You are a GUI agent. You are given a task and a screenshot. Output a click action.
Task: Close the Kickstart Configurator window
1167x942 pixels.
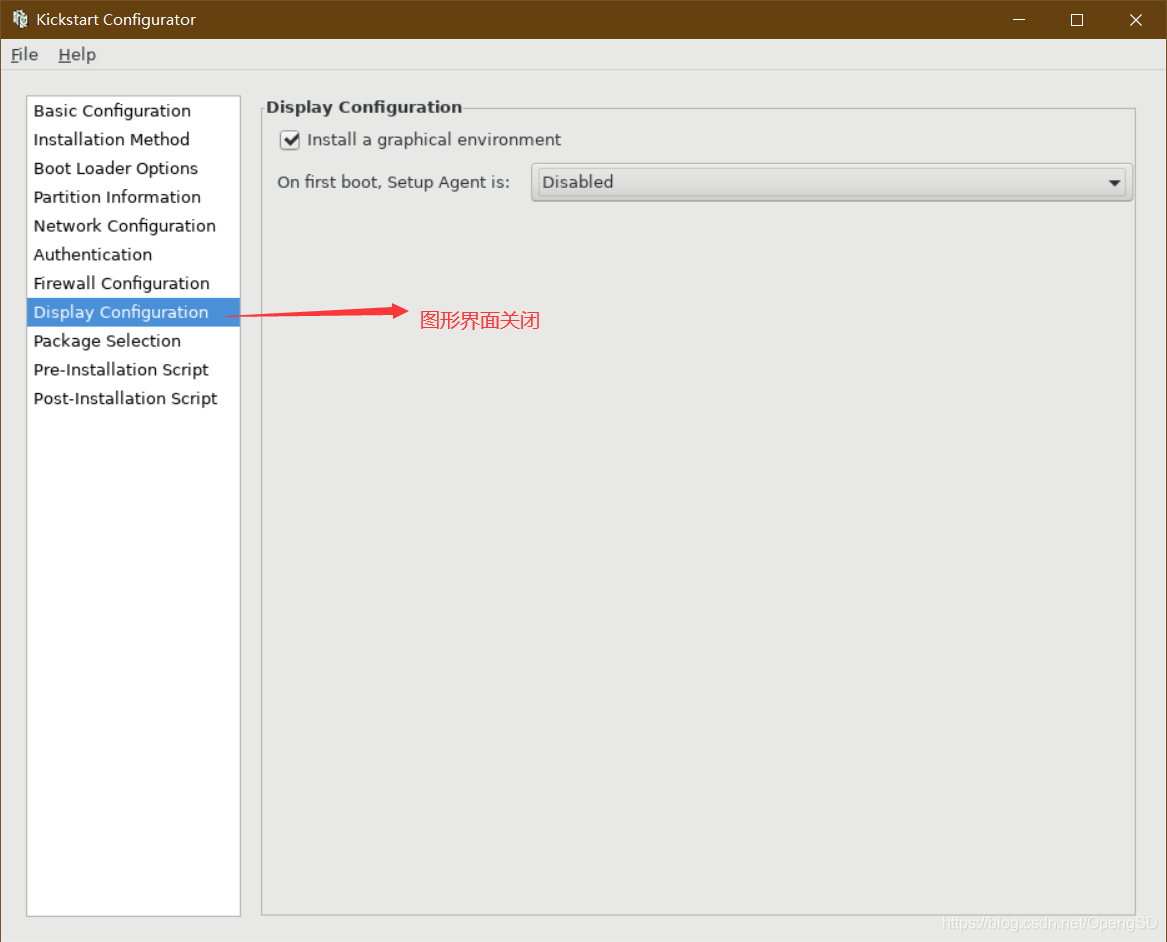1136,19
